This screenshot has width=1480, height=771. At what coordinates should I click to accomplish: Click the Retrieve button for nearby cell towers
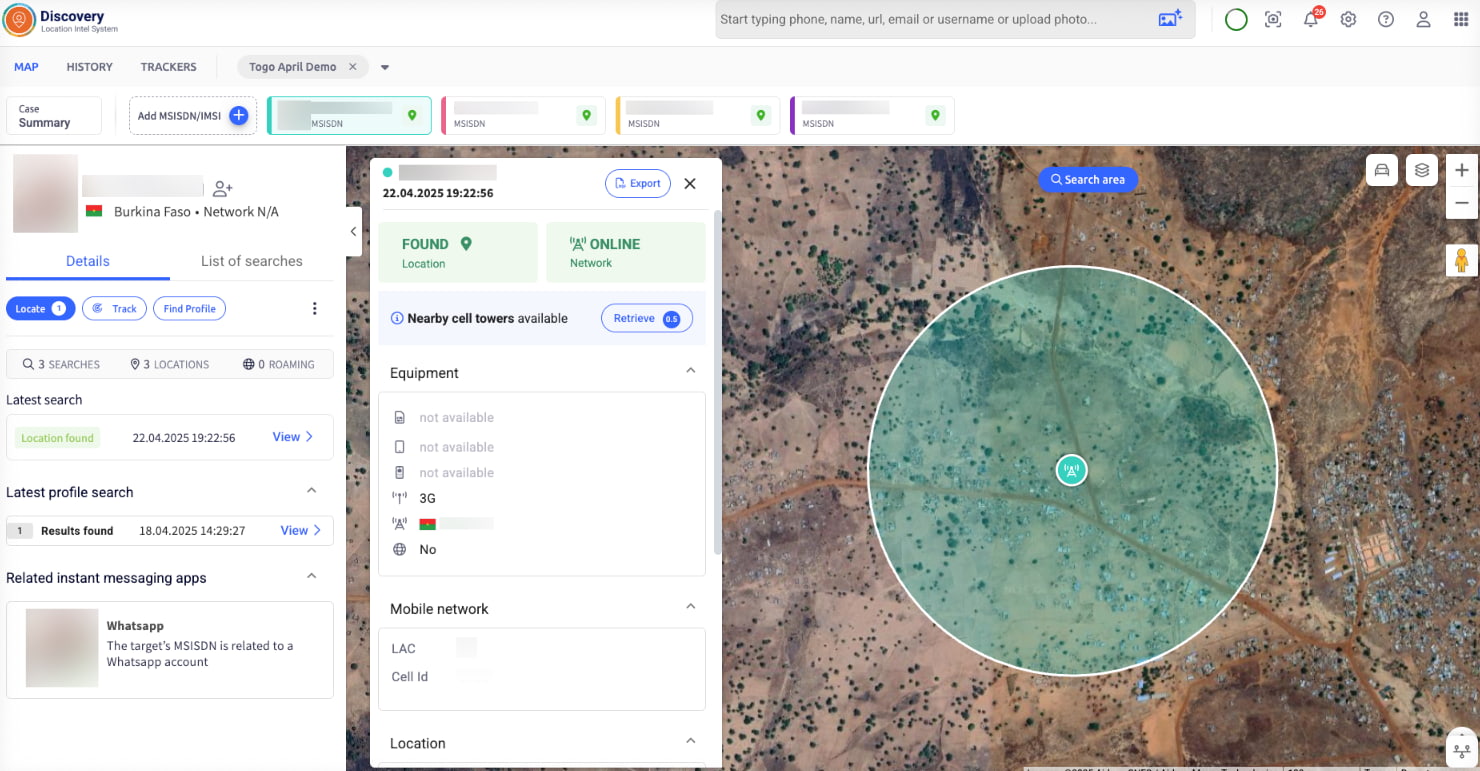tap(646, 319)
